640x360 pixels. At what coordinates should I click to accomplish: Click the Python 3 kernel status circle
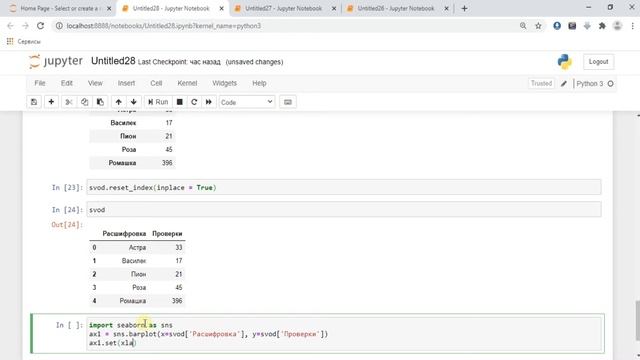point(611,84)
